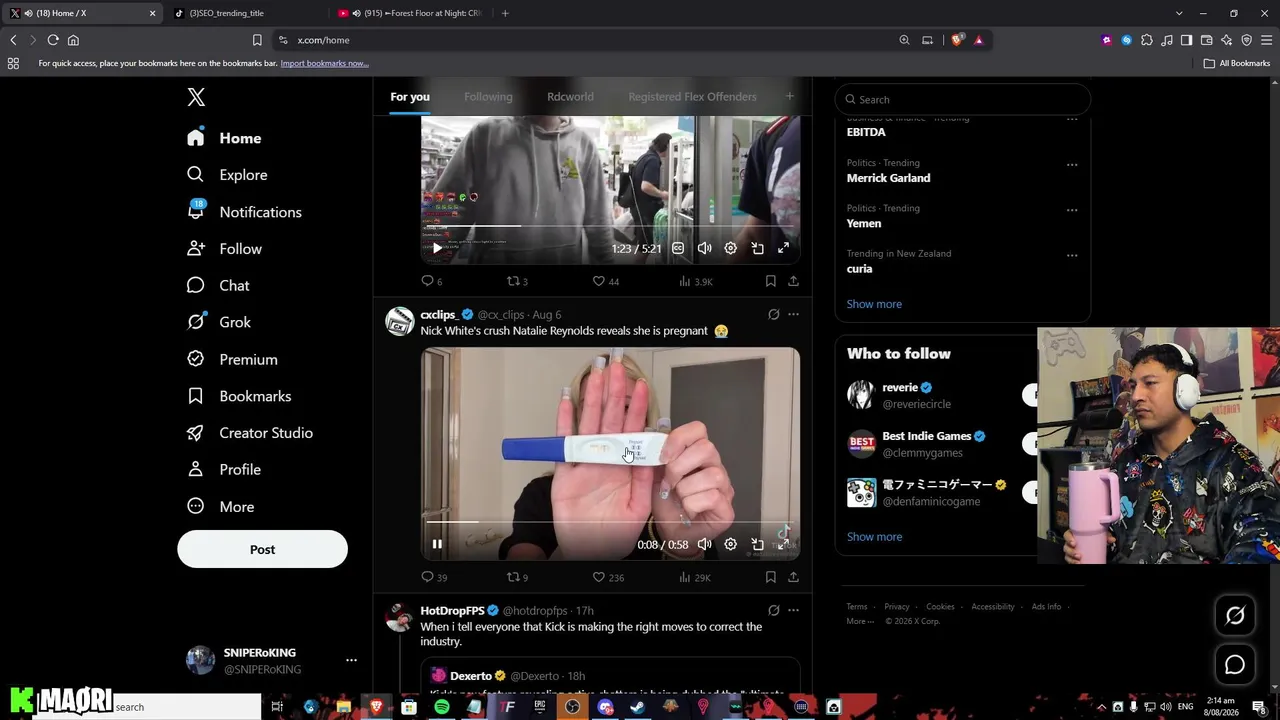Image resolution: width=1280 pixels, height=720 pixels.
Task: Go to Home in the sidebar
Action: point(224,138)
